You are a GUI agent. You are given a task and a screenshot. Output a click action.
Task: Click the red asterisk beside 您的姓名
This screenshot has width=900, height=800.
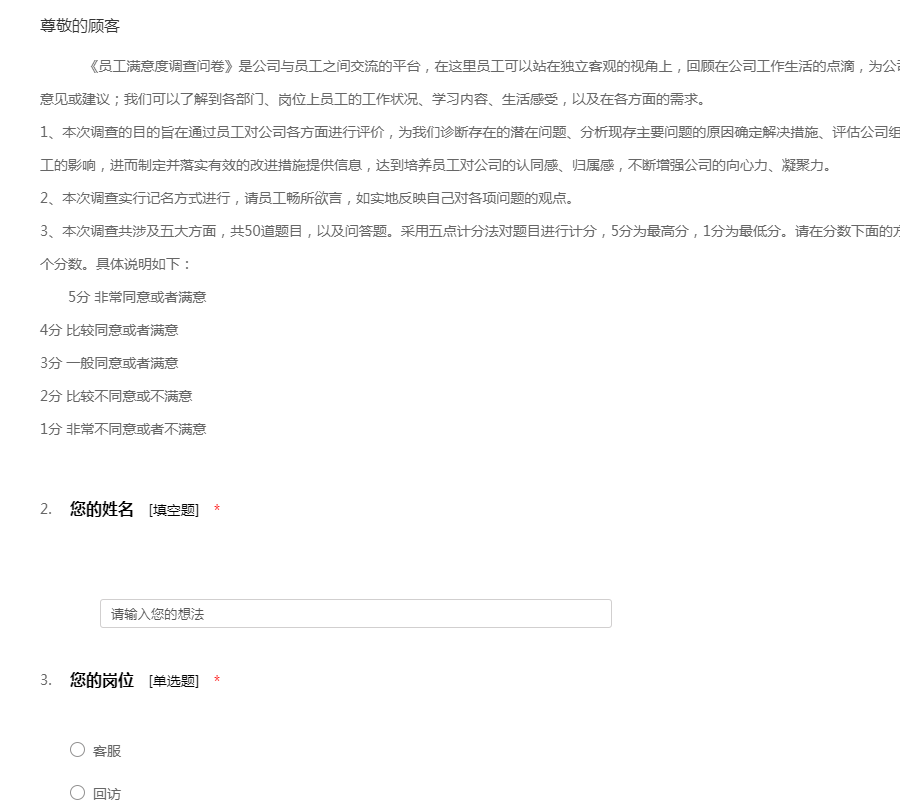(x=217, y=511)
